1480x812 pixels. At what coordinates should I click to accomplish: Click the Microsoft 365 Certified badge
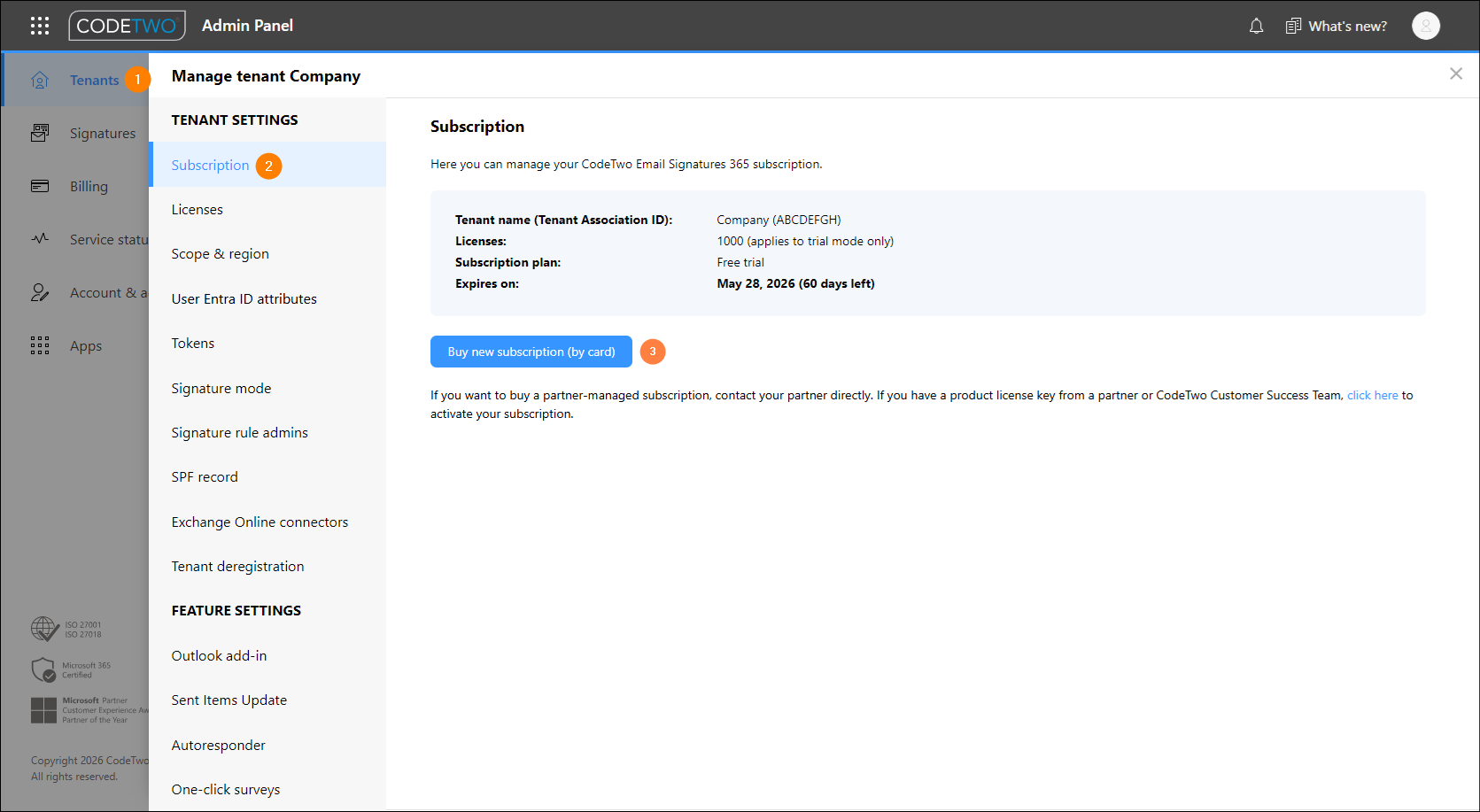coord(71,669)
